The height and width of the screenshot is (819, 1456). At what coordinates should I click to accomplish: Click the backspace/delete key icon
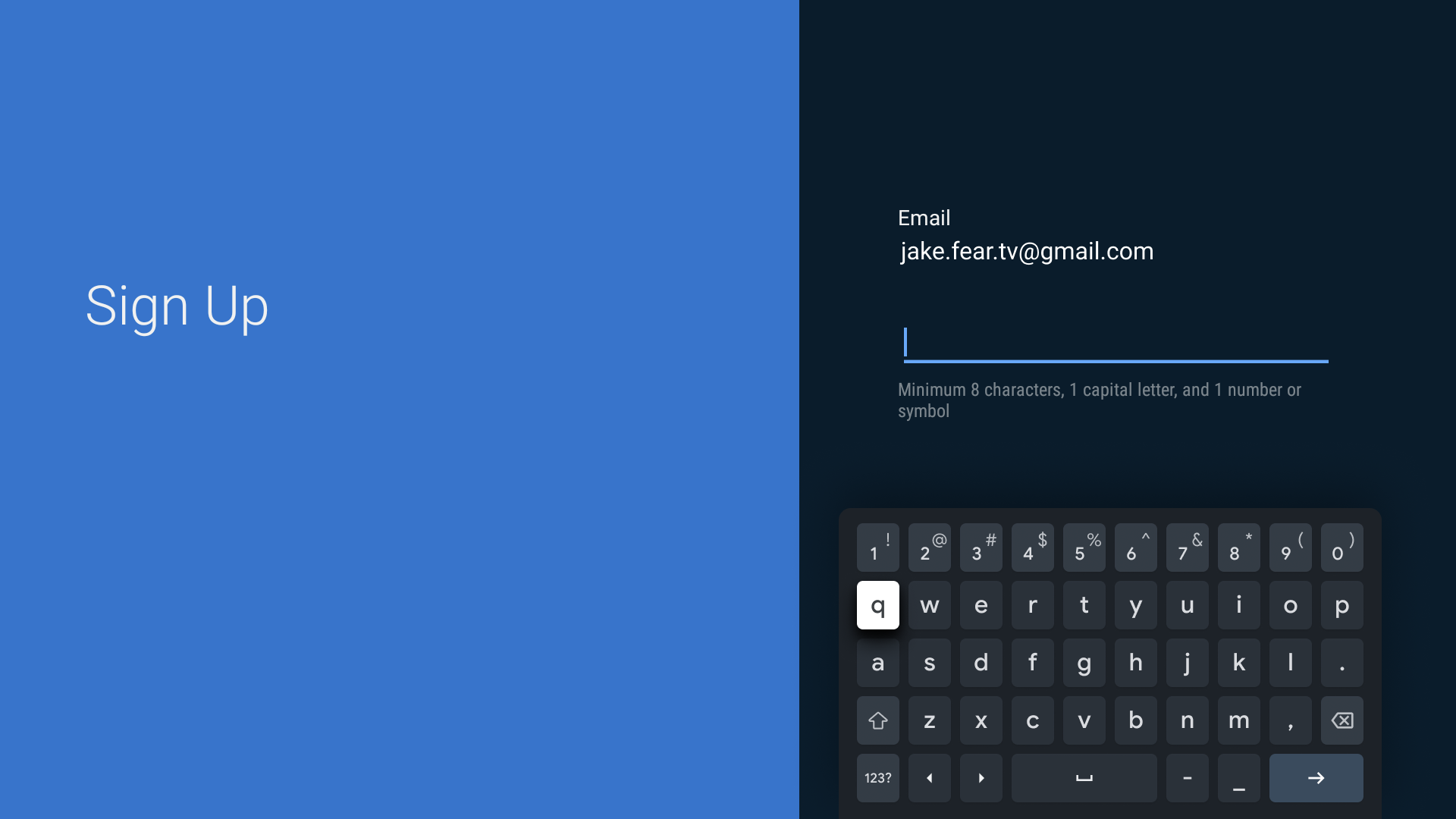coord(1342,720)
